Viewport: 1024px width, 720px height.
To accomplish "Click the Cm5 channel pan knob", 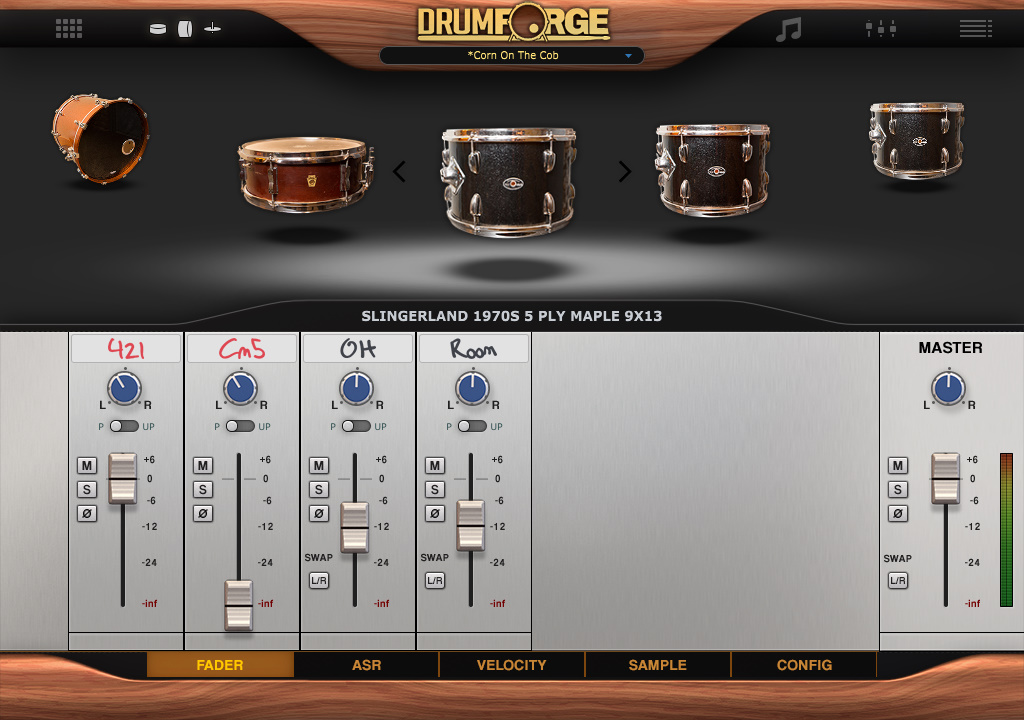I will [x=240, y=388].
